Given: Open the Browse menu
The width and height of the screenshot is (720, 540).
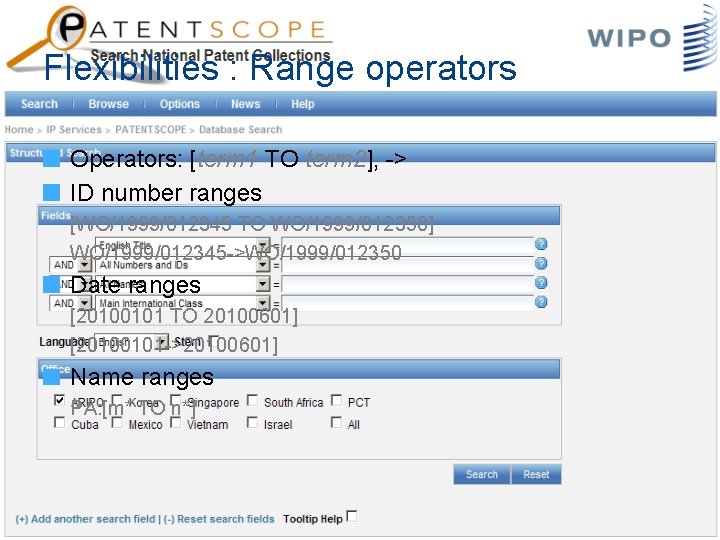Looking at the screenshot, I should coord(109,104).
